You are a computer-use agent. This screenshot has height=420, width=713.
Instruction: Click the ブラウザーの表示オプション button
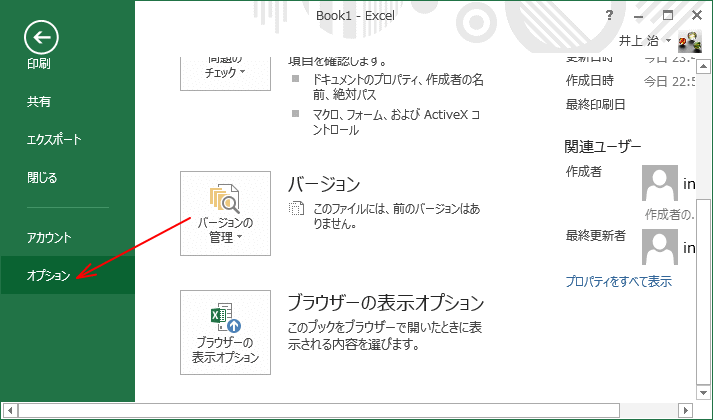(x=226, y=332)
